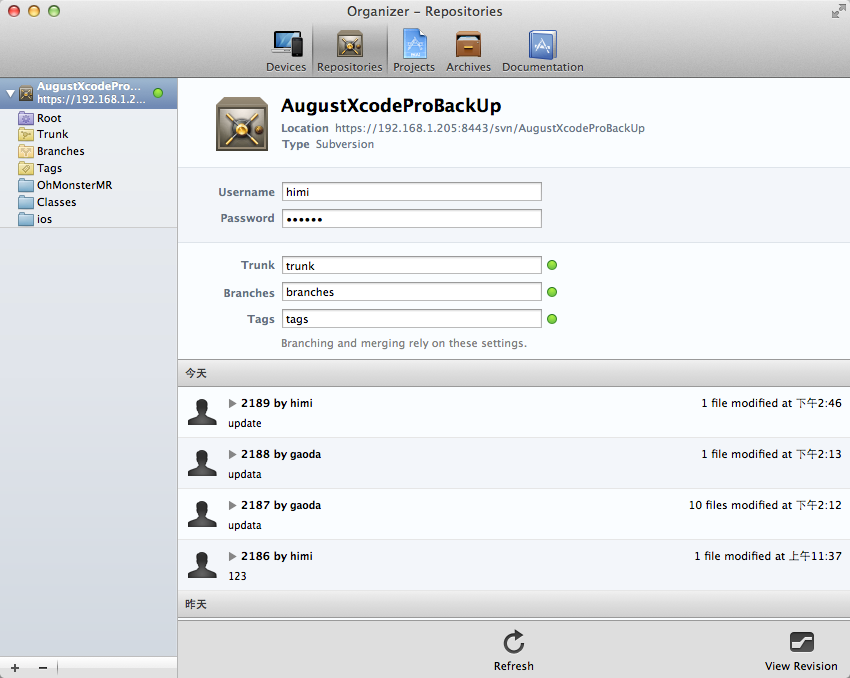
Task: Click the large repository vault icon
Action: click(242, 124)
